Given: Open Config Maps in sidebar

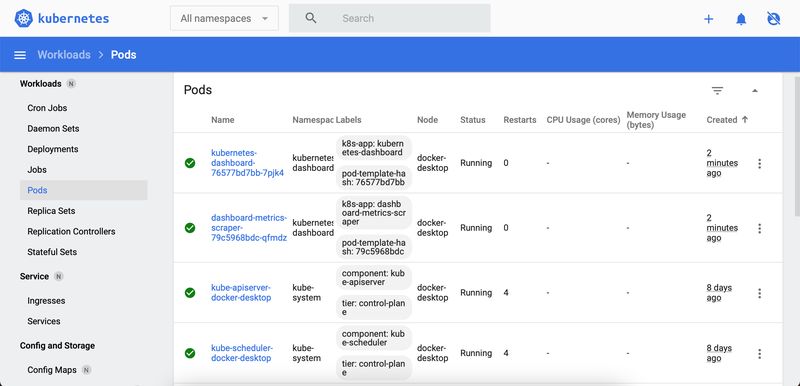Looking at the screenshot, I should pyautogui.click(x=52, y=370).
